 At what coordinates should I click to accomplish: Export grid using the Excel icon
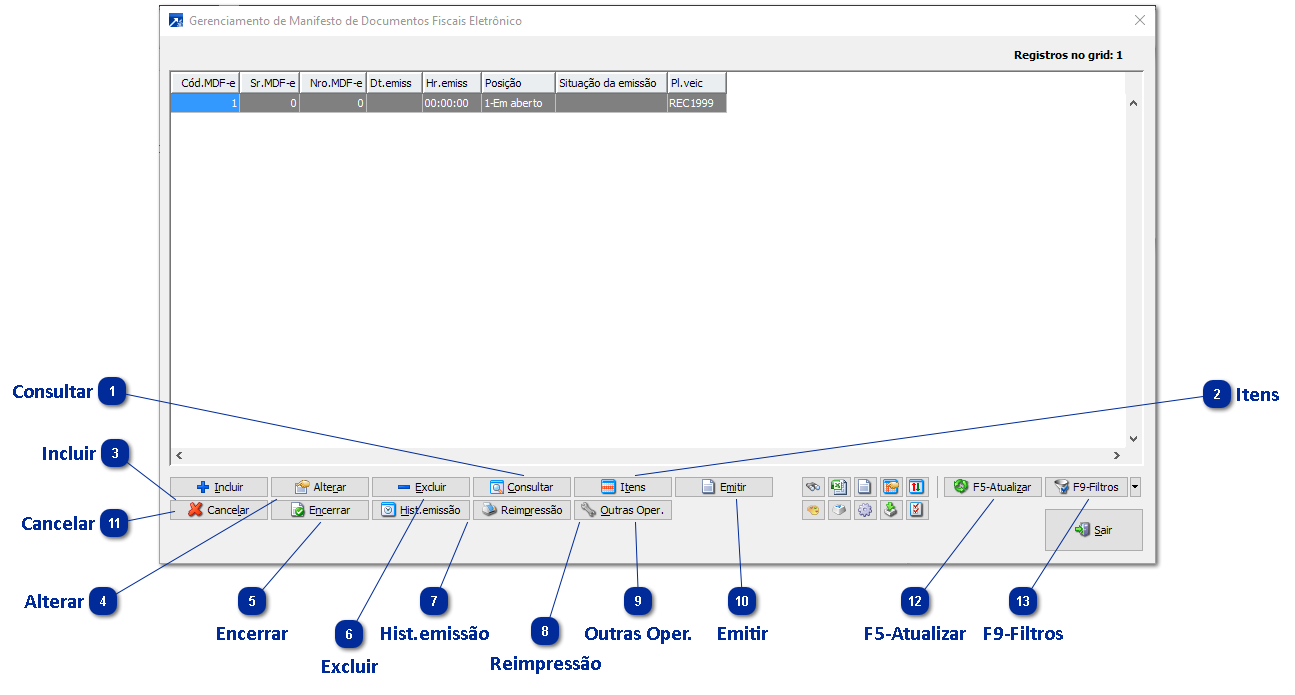(x=840, y=487)
